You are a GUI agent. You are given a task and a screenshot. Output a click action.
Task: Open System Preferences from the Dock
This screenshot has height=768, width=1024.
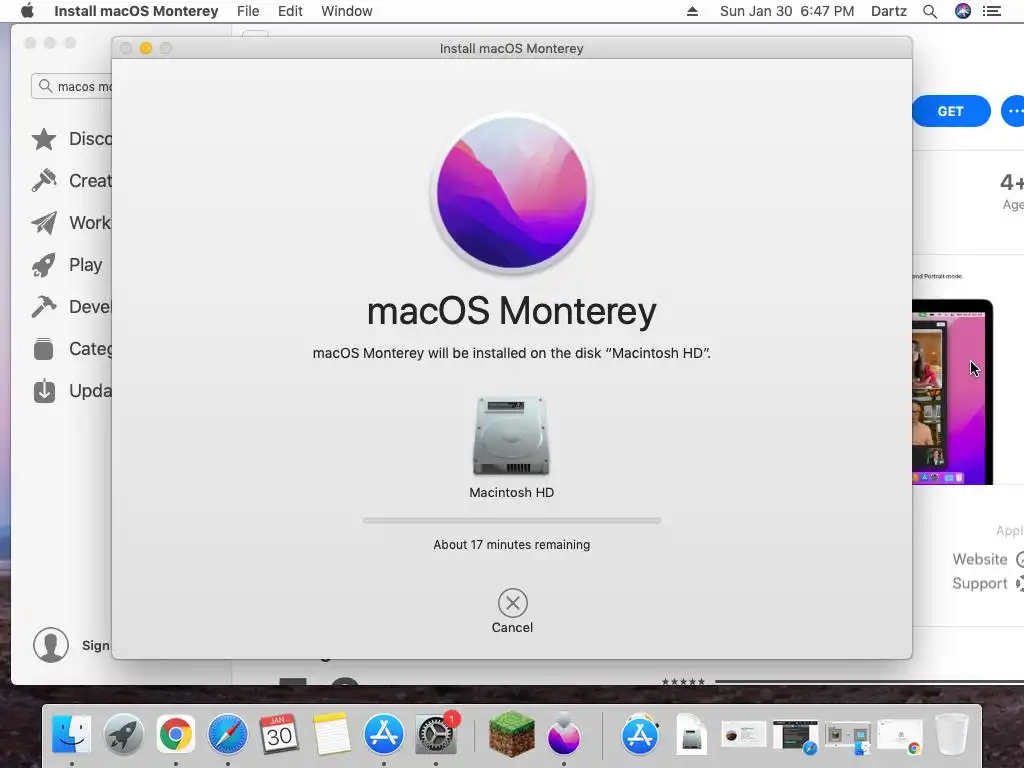point(436,735)
